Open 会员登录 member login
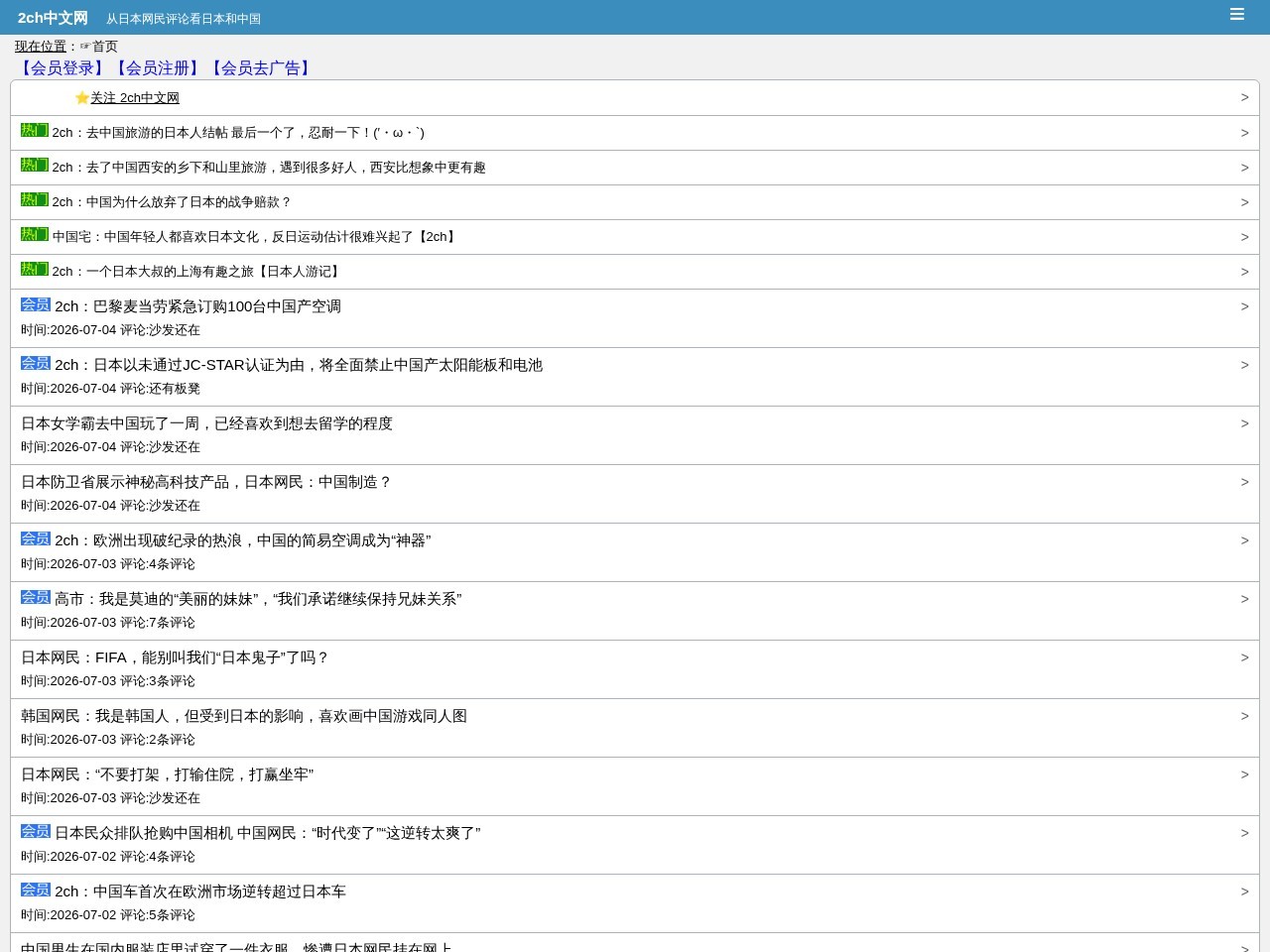The image size is (1270, 952). (x=62, y=68)
